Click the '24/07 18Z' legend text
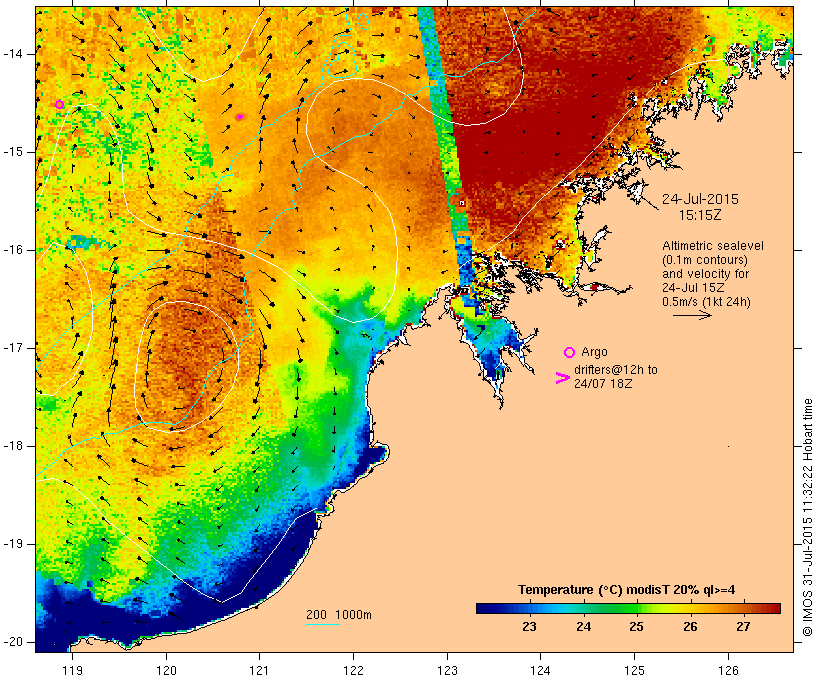This screenshot has width=820, height=680. (603, 383)
